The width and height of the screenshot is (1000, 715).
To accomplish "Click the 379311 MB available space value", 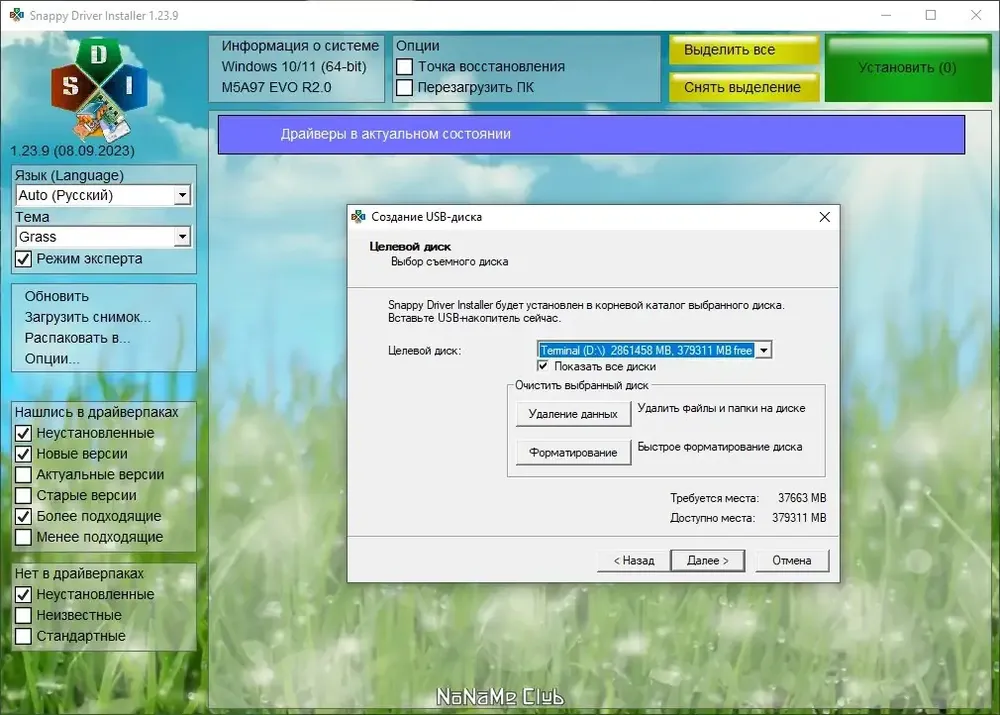I will 799,518.
